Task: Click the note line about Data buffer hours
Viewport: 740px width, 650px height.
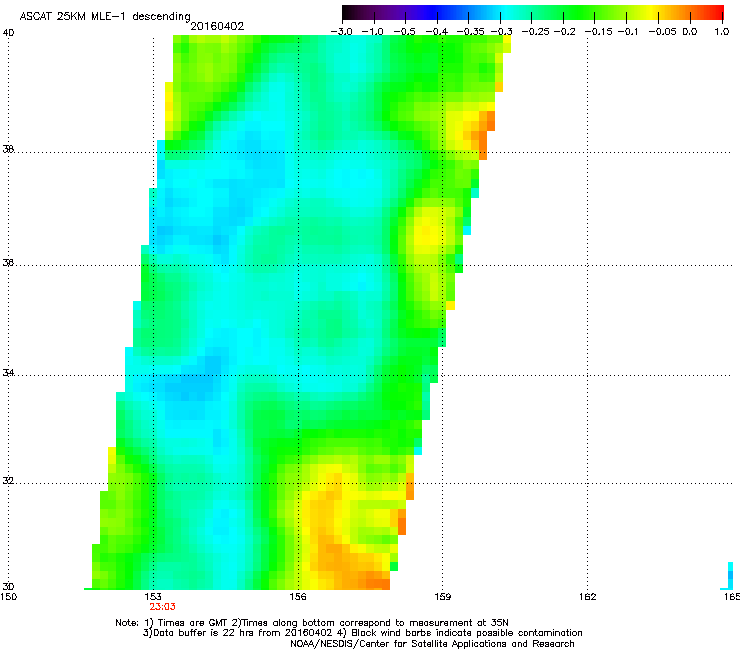Action: [362, 633]
